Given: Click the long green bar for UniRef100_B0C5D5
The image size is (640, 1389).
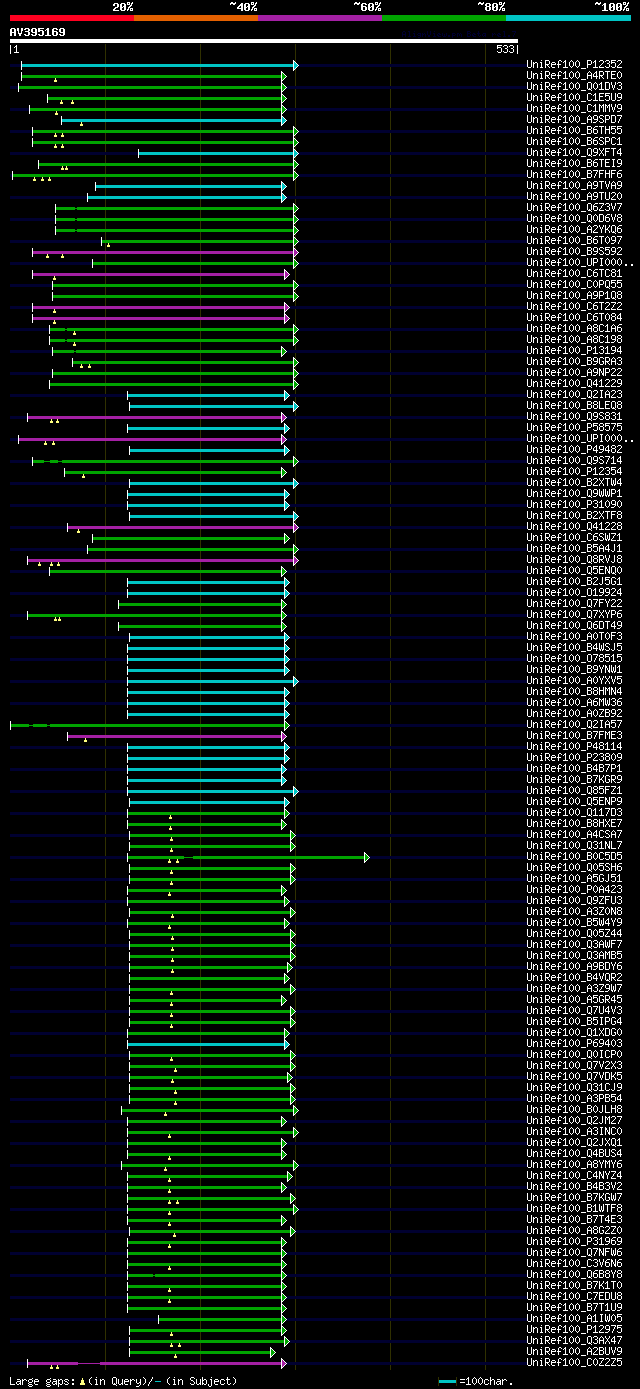Looking at the screenshot, I should click(x=248, y=857).
